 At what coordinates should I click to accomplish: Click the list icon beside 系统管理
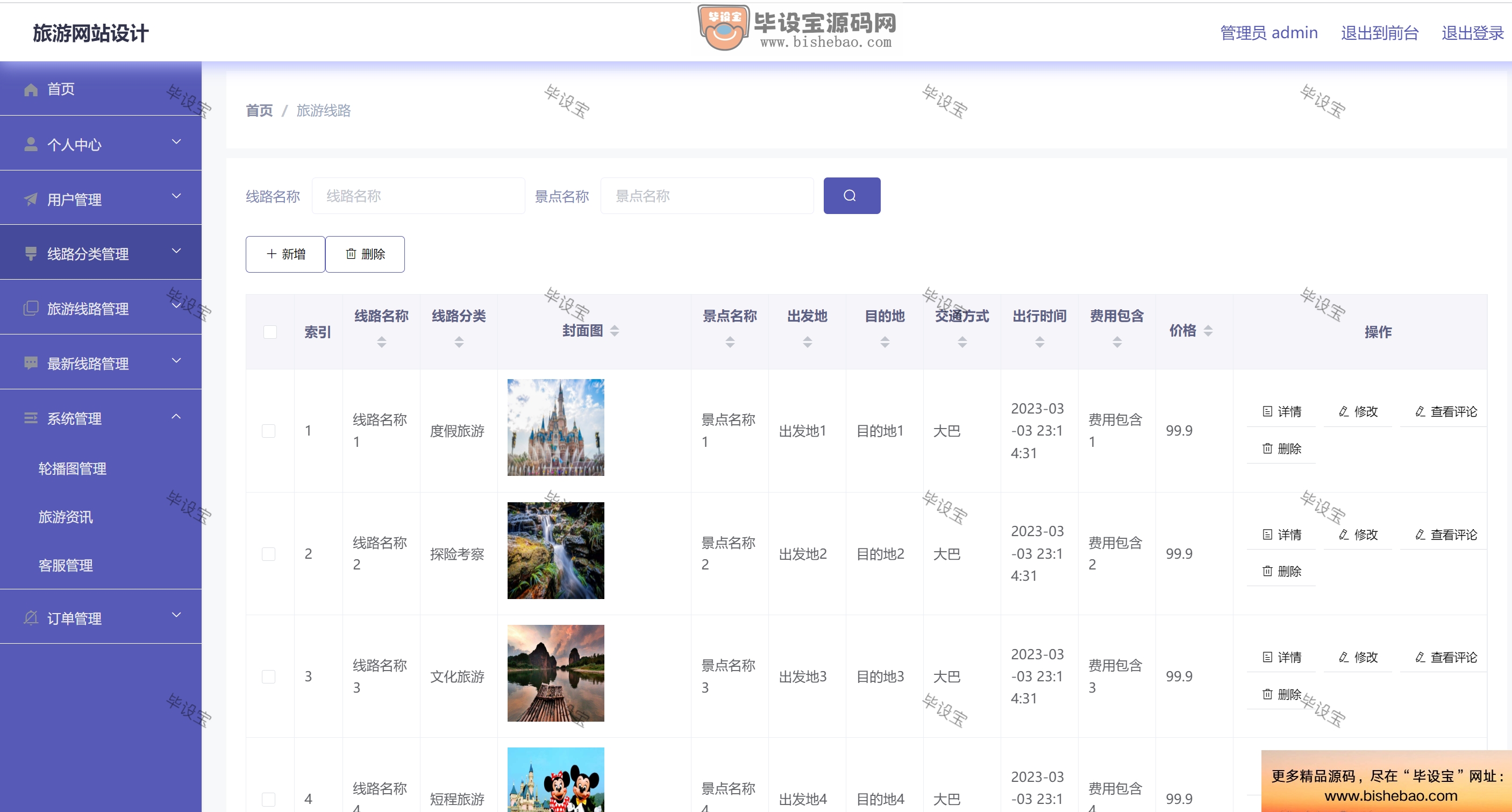[31, 418]
